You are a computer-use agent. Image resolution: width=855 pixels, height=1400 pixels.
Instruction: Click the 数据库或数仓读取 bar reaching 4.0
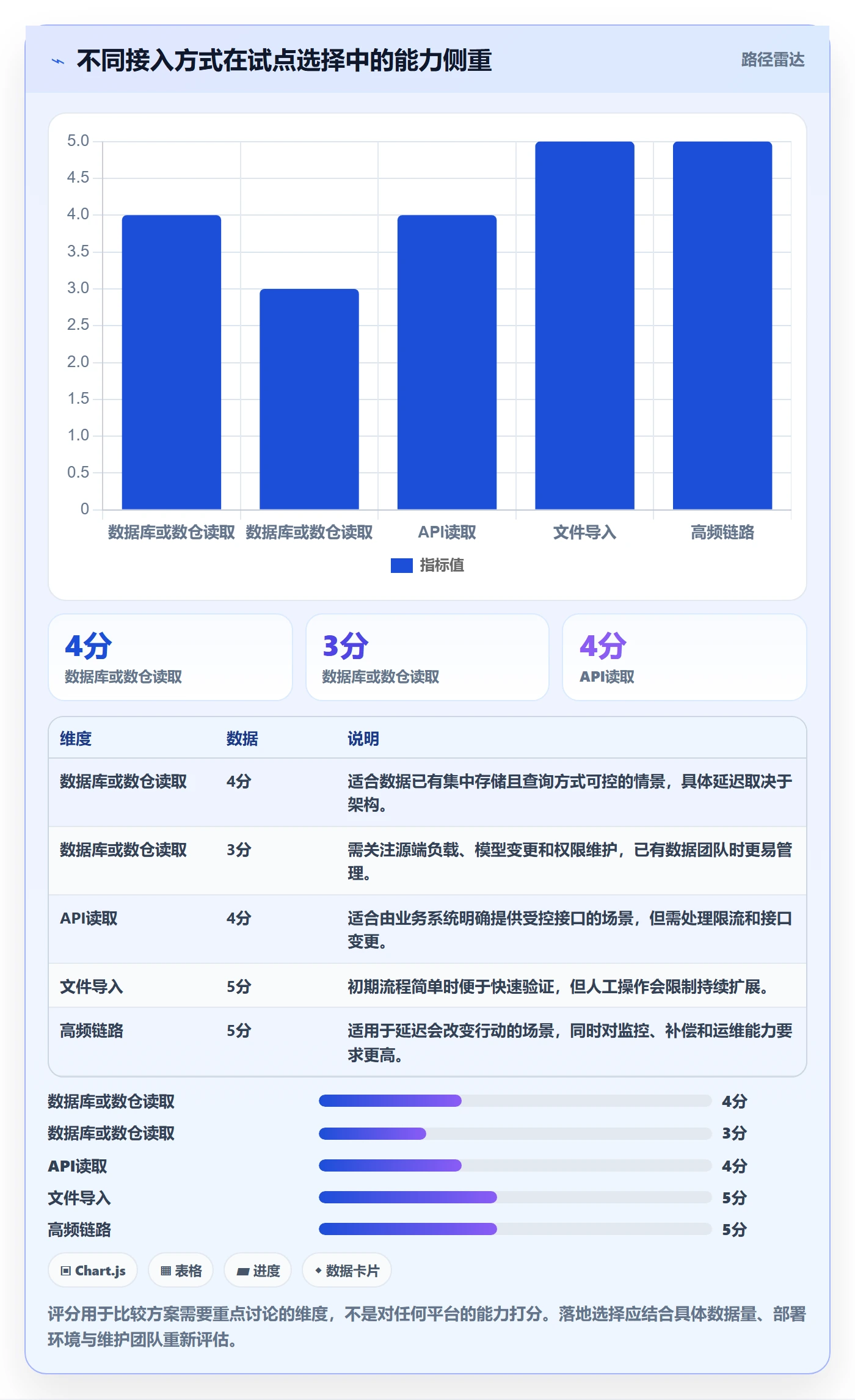click(x=172, y=362)
